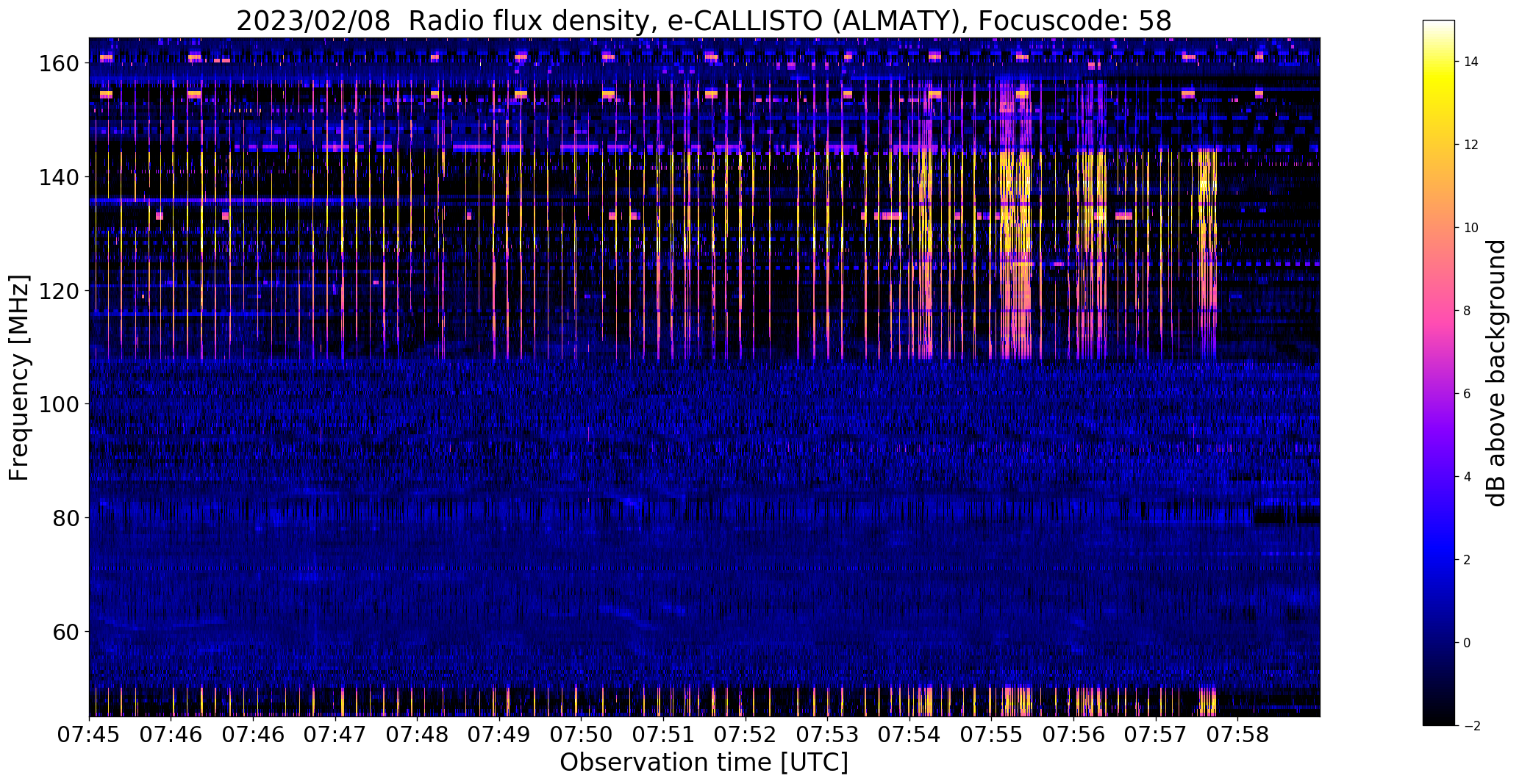Select the 07:50 time tick label
1519x784 pixels.
pos(582,735)
